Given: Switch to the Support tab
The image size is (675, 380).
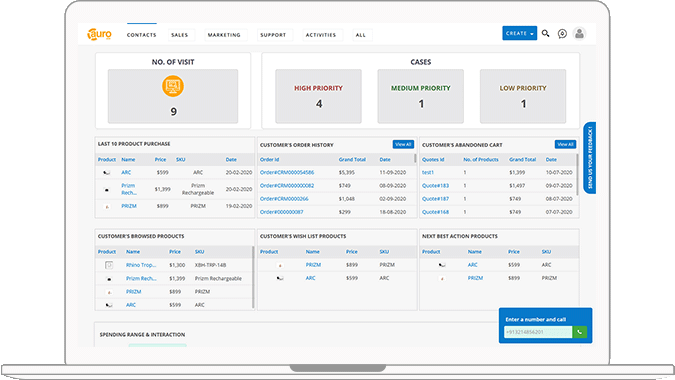Looking at the screenshot, I should pos(273,35).
